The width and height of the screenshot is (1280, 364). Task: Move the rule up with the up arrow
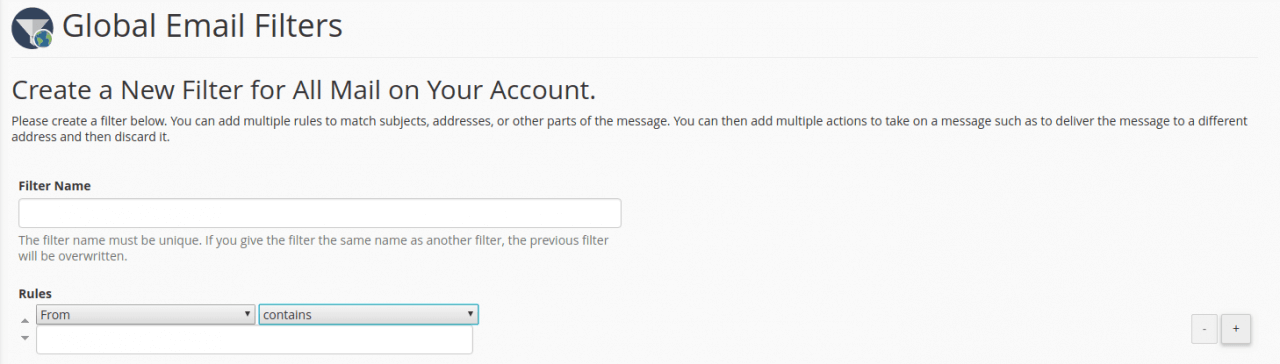tap(25, 319)
